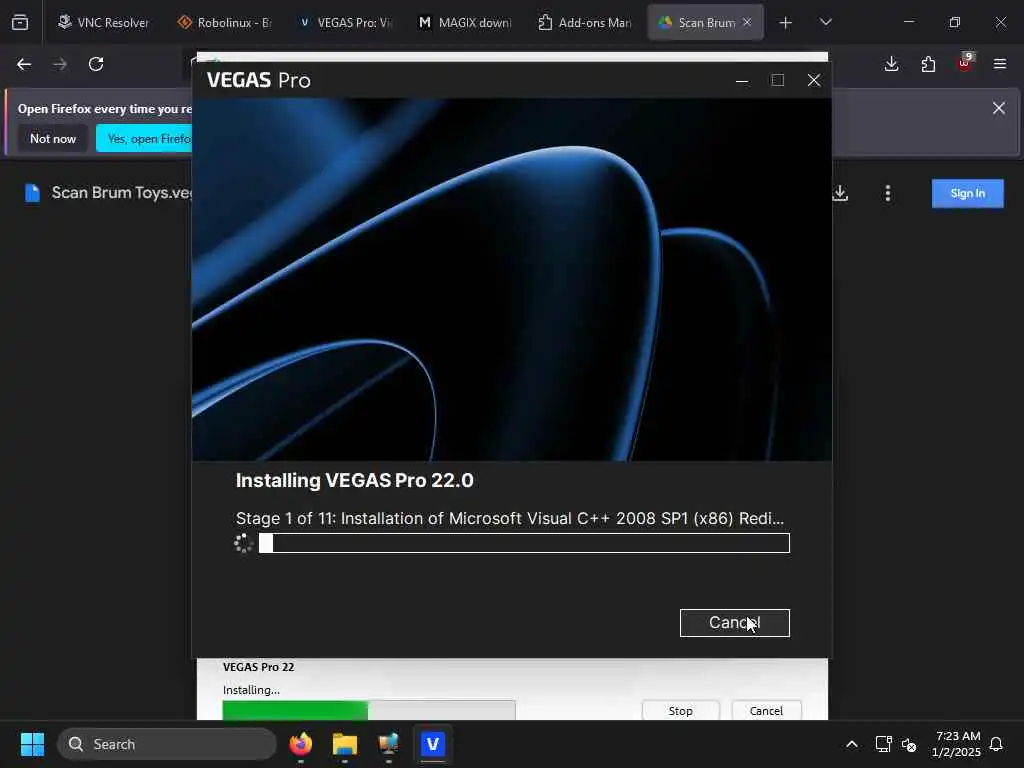Cancel the VEGAS Pro 22.0 installation

pyautogui.click(x=734, y=622)
